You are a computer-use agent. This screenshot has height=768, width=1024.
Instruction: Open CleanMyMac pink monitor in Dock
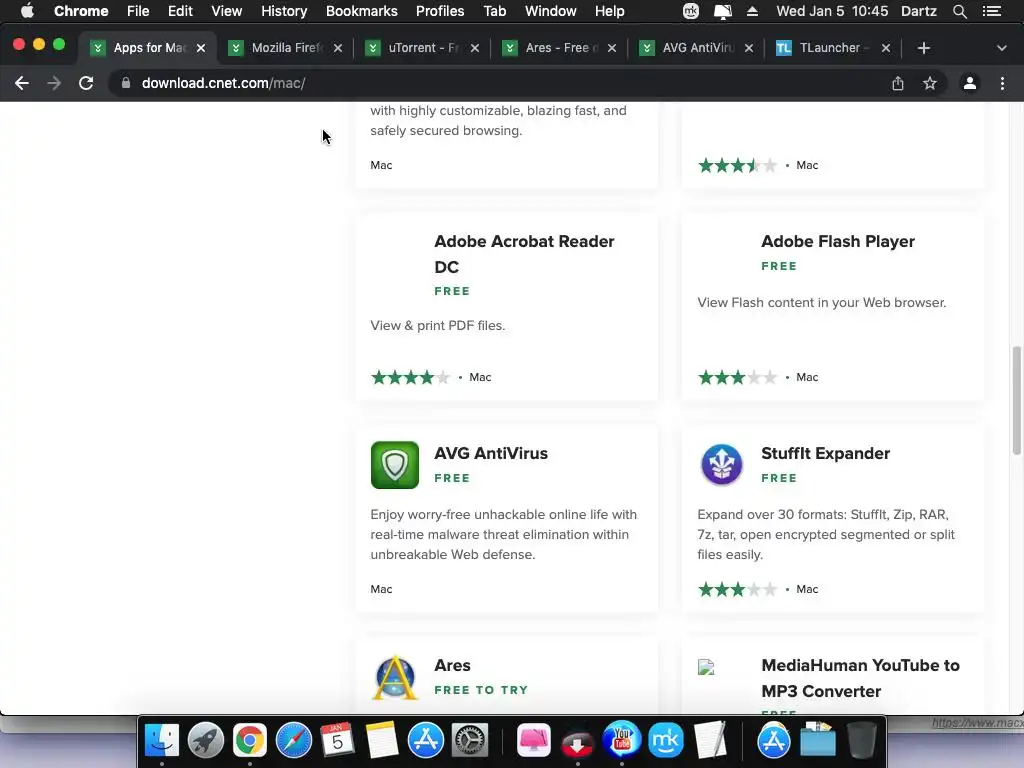[534, 741]
